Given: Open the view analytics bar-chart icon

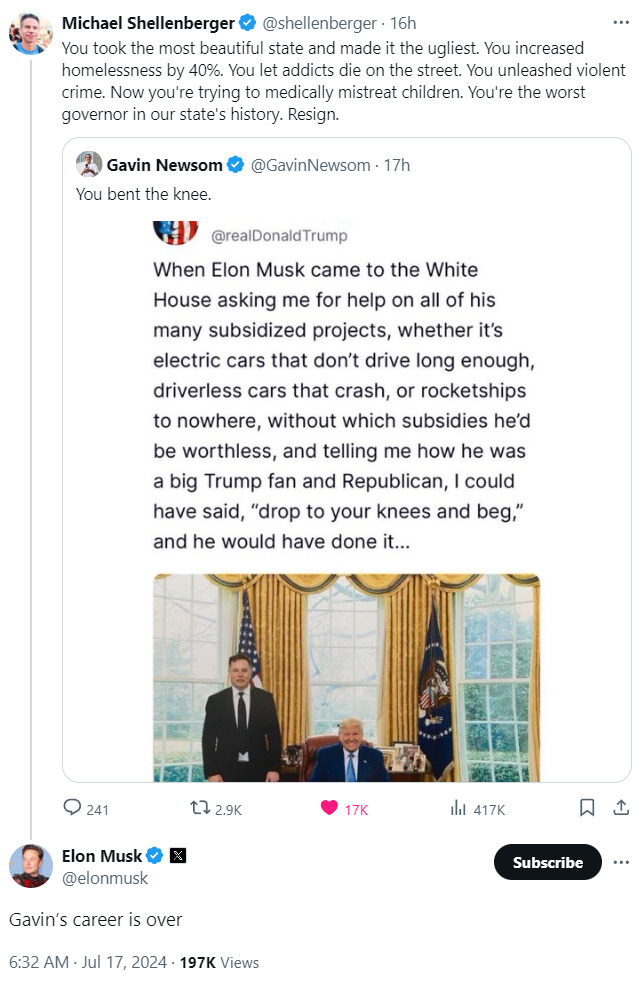Looking at the screenshot, I should pyautogui.click(x=459, y=809).
